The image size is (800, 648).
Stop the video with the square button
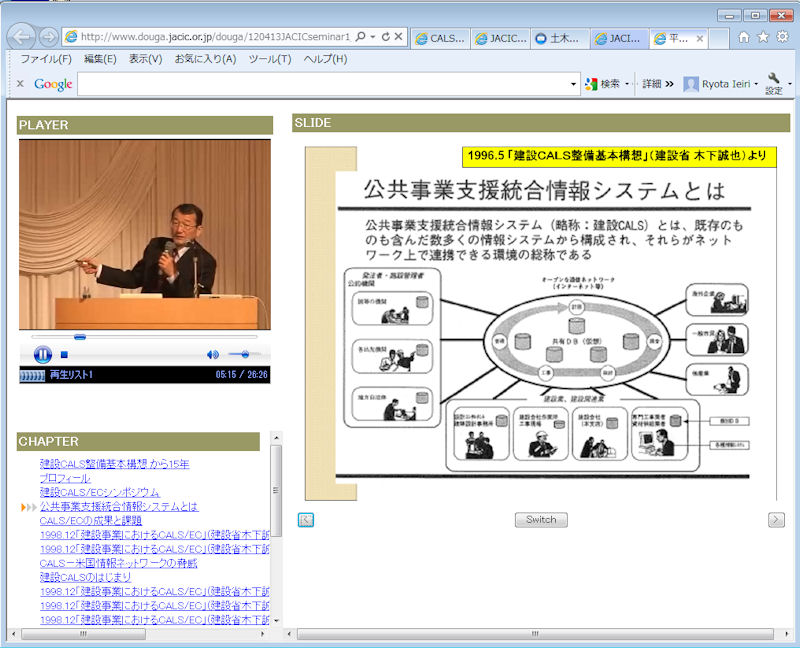(x=64, y=355)
